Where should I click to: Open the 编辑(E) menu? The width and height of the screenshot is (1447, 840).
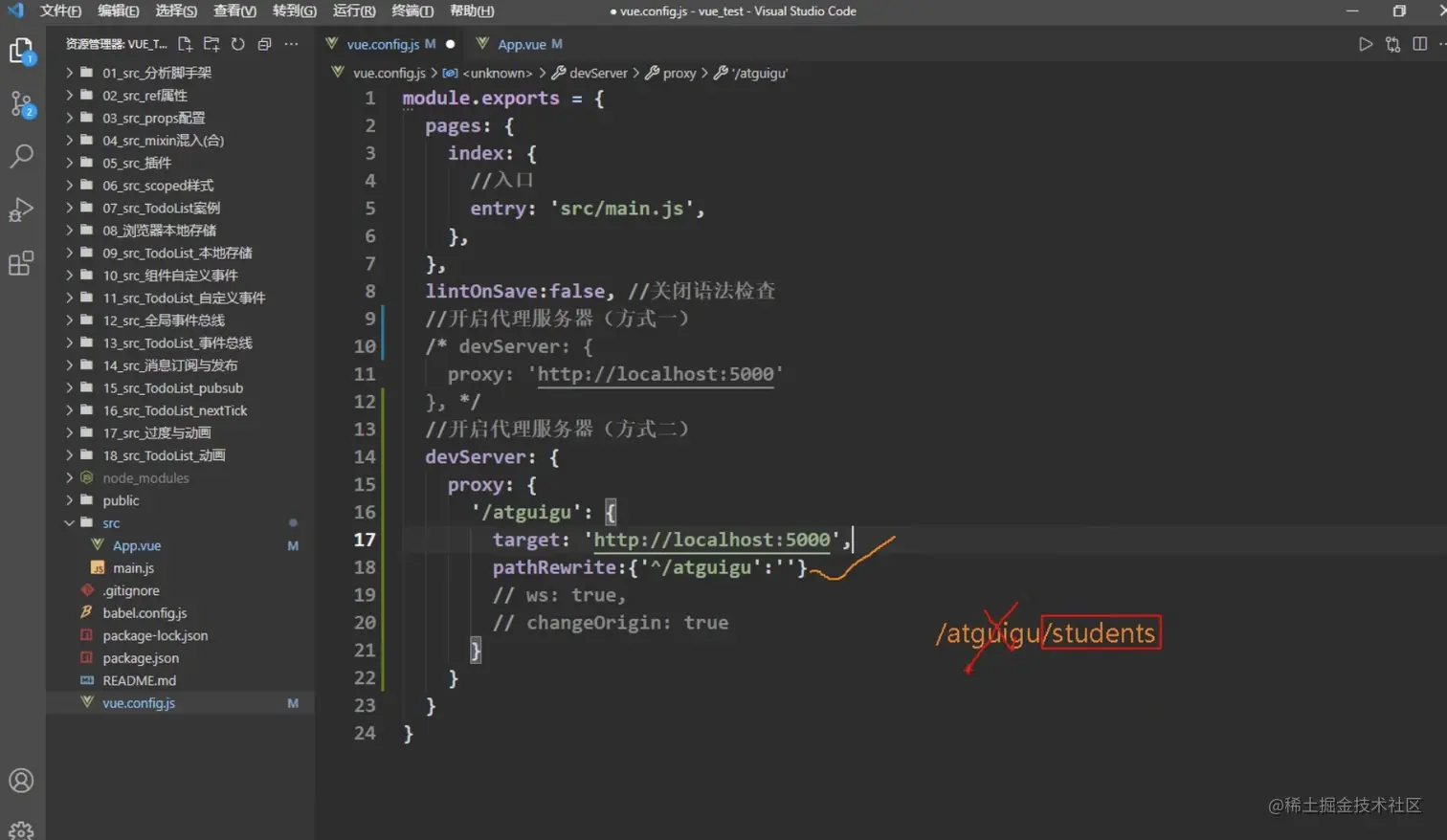(119, 11)
